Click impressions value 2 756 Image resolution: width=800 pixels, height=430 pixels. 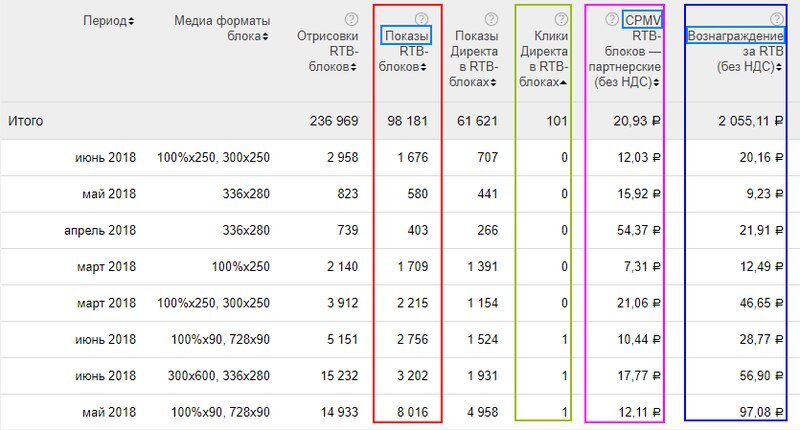point(412,339)
